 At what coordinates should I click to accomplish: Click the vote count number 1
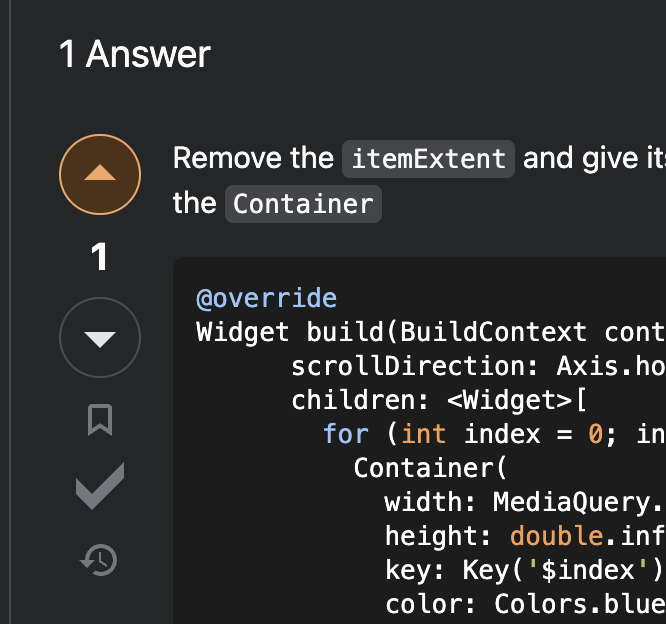pos(100,258)
